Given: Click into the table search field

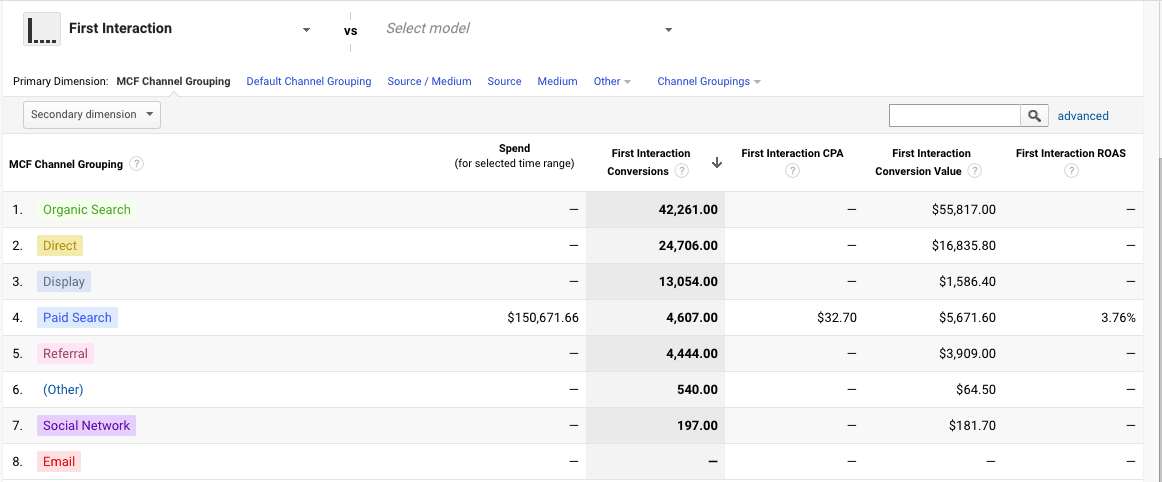Looking at the screenshot, I should [x=954, y=116].
